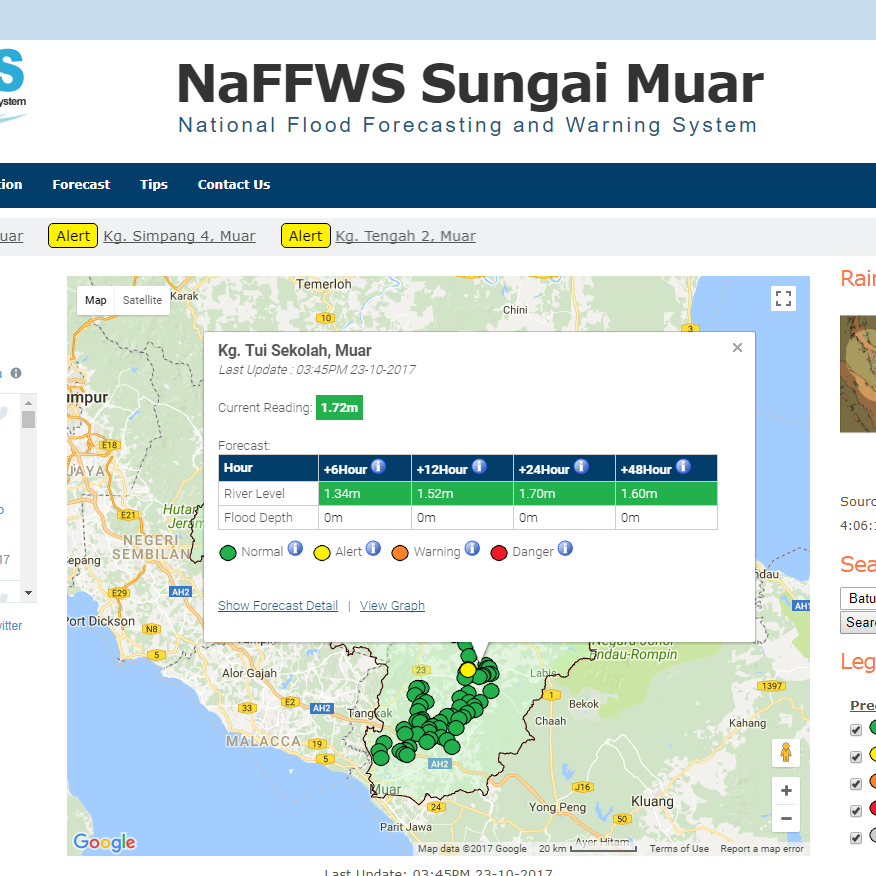Click the +12Hour info icon
876x876 pixels.
pyautogui.click(x=478, y=466)
